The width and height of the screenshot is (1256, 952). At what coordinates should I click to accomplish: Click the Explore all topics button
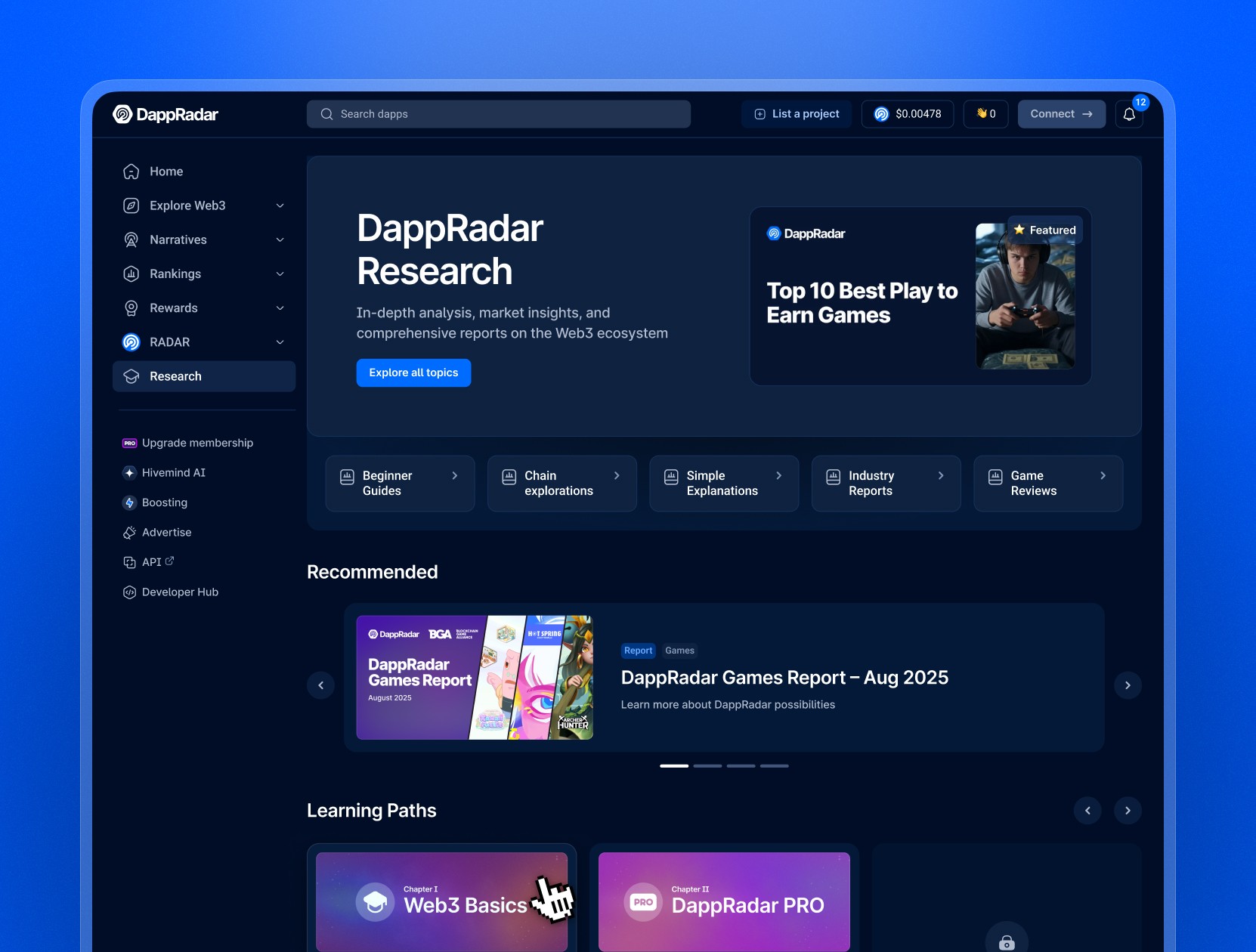(x=413, y=372)
